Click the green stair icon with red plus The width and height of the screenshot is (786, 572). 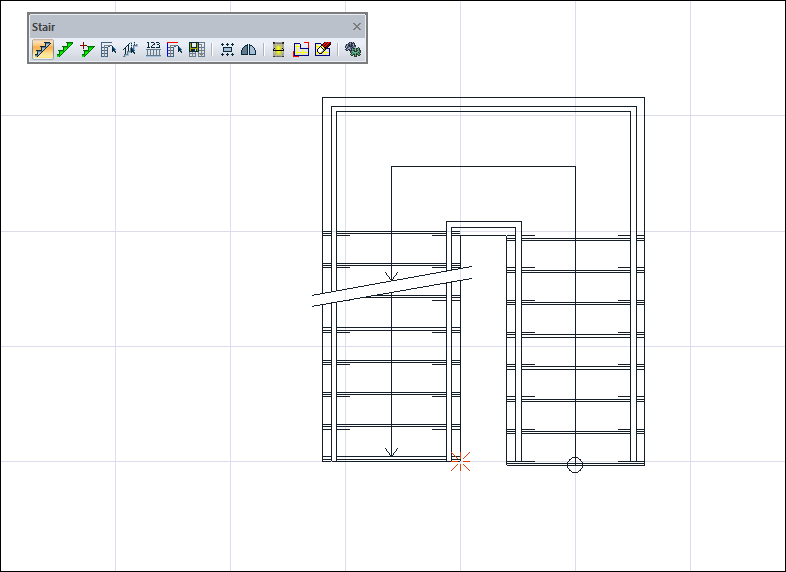[x=87, y=49]
